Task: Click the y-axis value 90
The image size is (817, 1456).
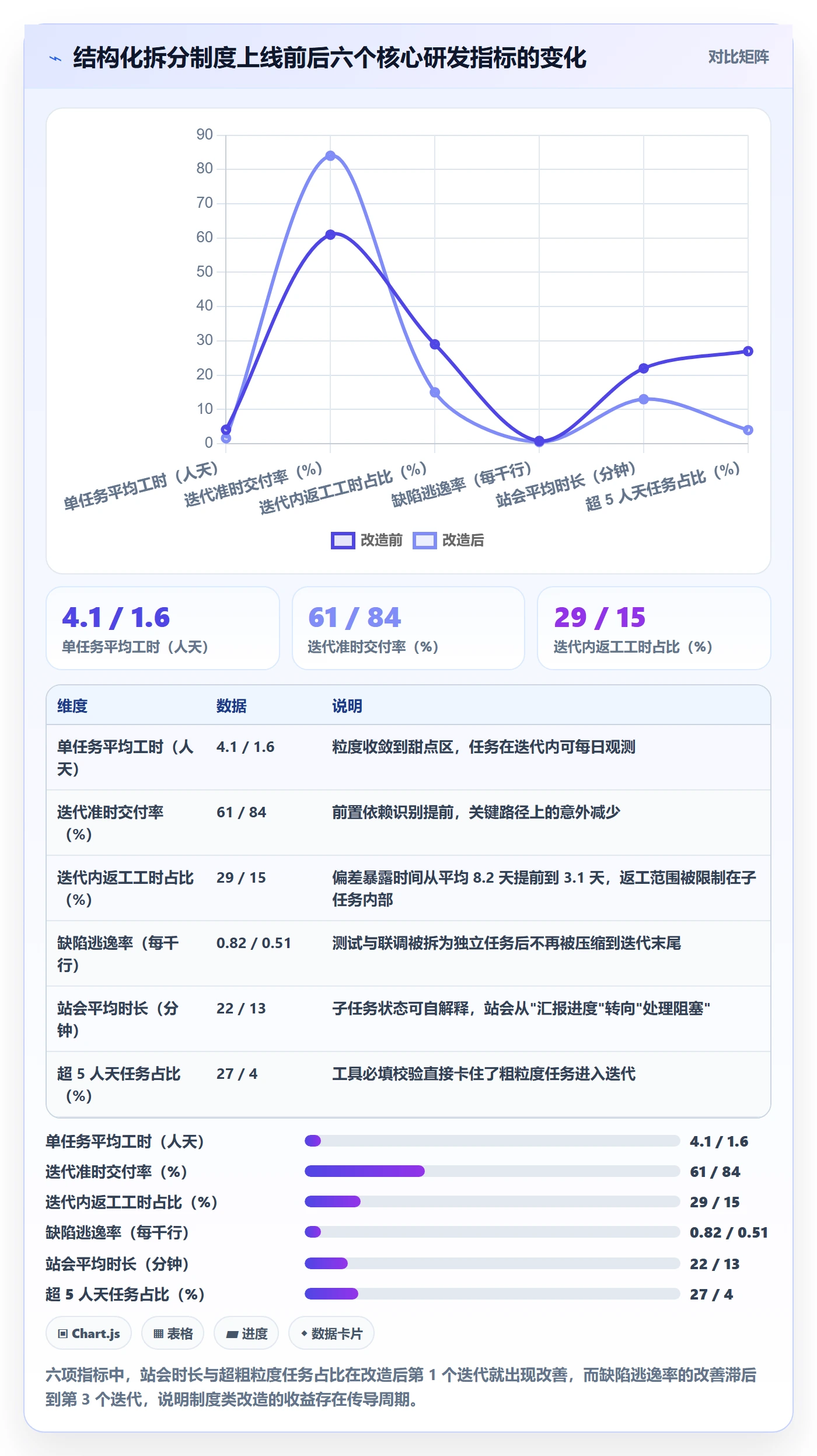Action: tap(205, 134)
